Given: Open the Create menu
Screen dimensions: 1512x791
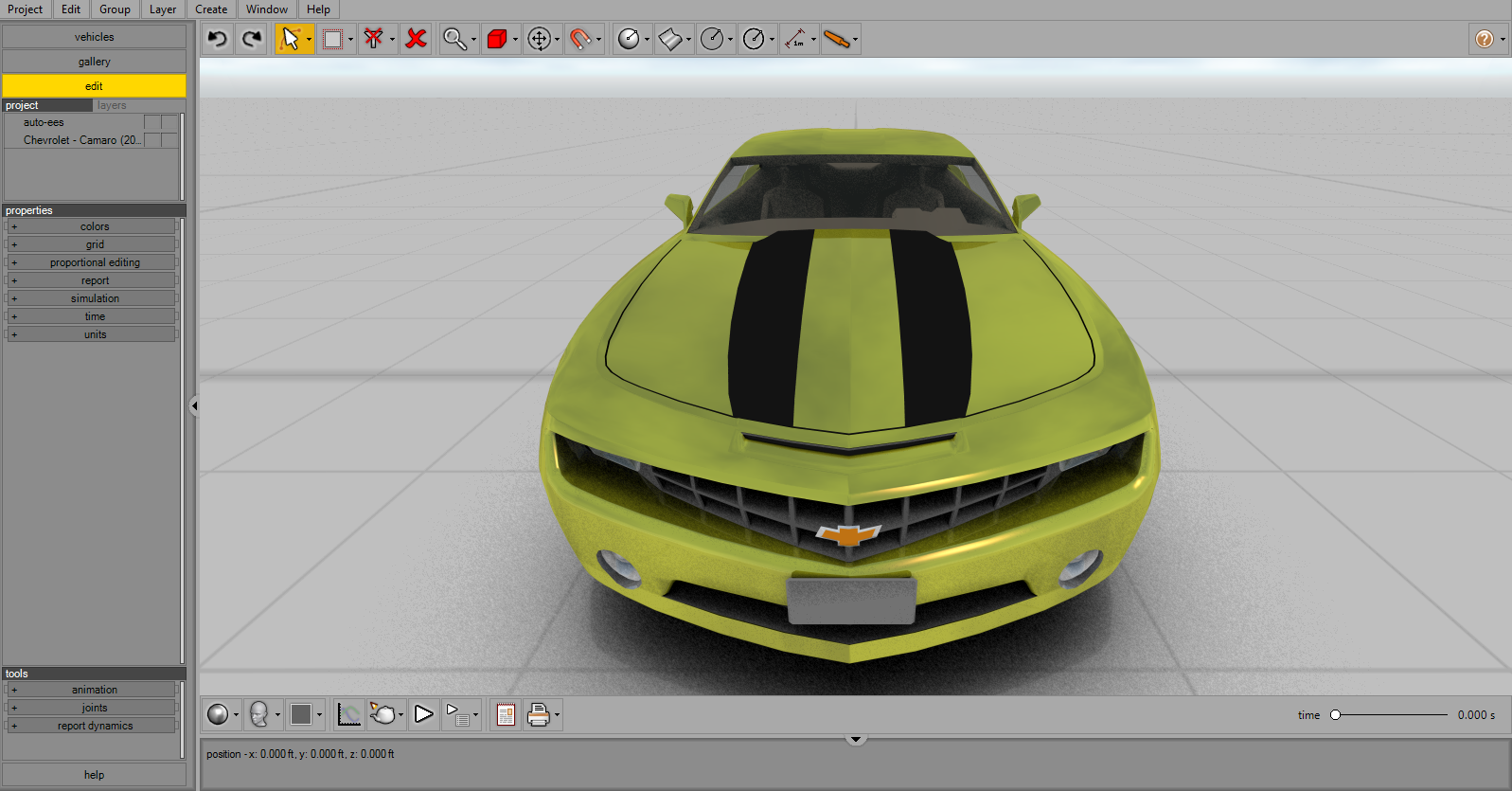Looking at the screenshot, I should pyautogui.click(x=211, y=9).
